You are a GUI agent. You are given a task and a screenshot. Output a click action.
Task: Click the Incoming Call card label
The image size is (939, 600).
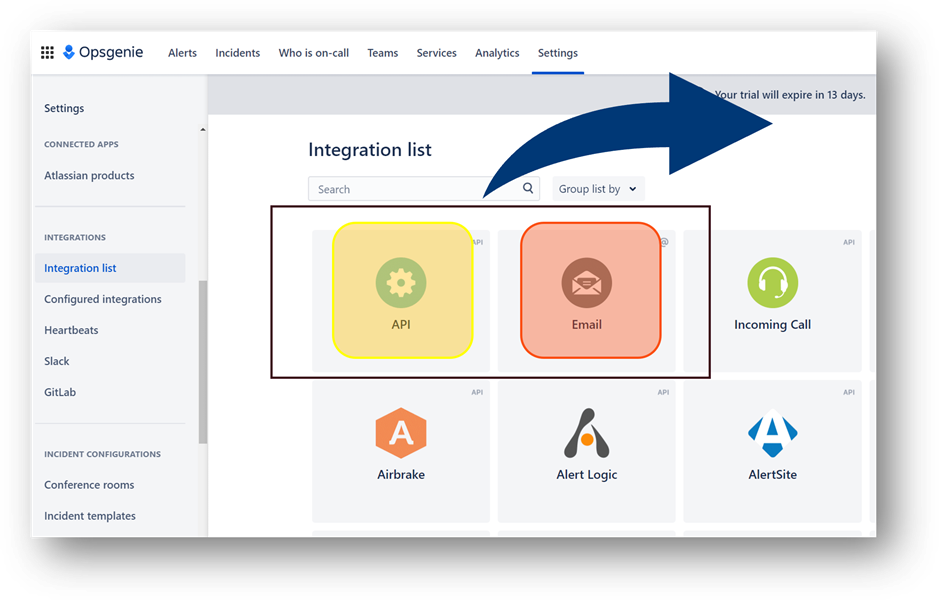773,325
